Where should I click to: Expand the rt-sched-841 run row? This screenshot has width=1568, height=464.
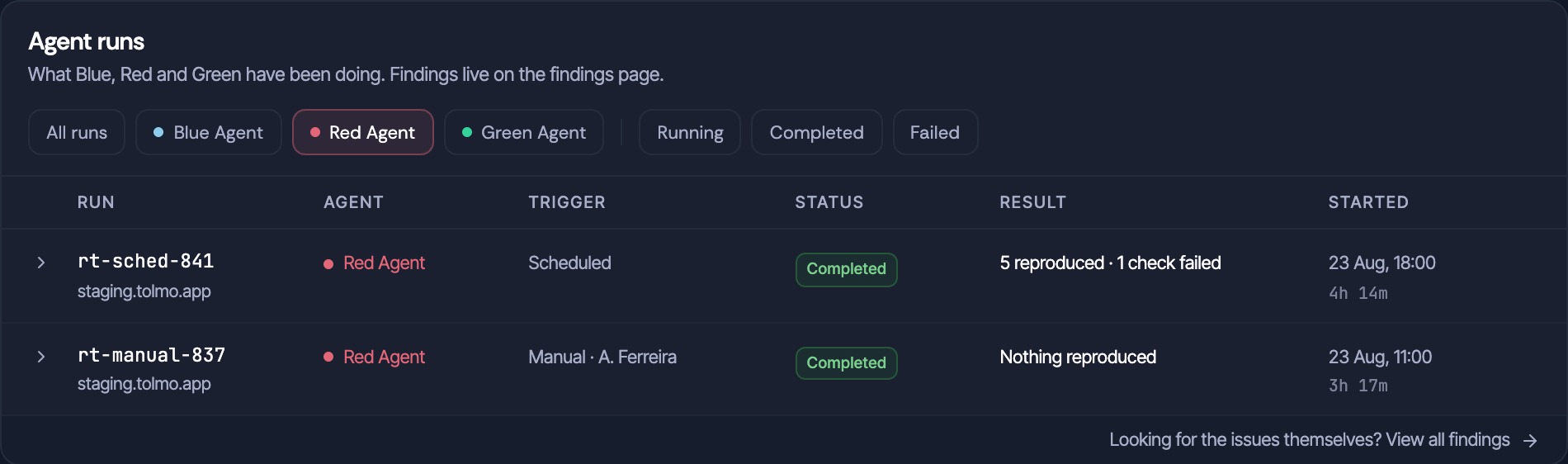click(41, 263)
